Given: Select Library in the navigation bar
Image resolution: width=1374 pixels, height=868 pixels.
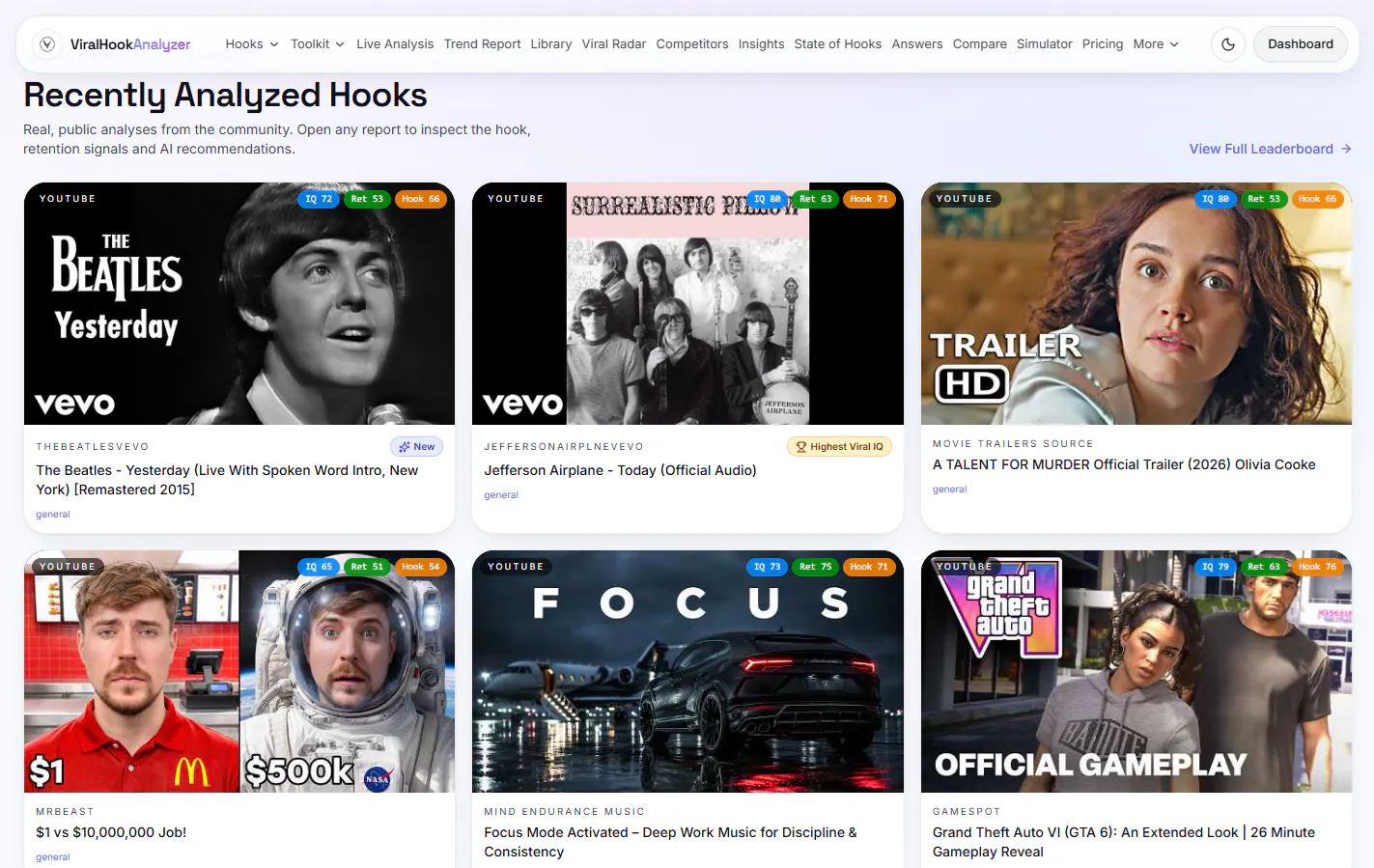Looking at the screenshot, I should [551, 44].
